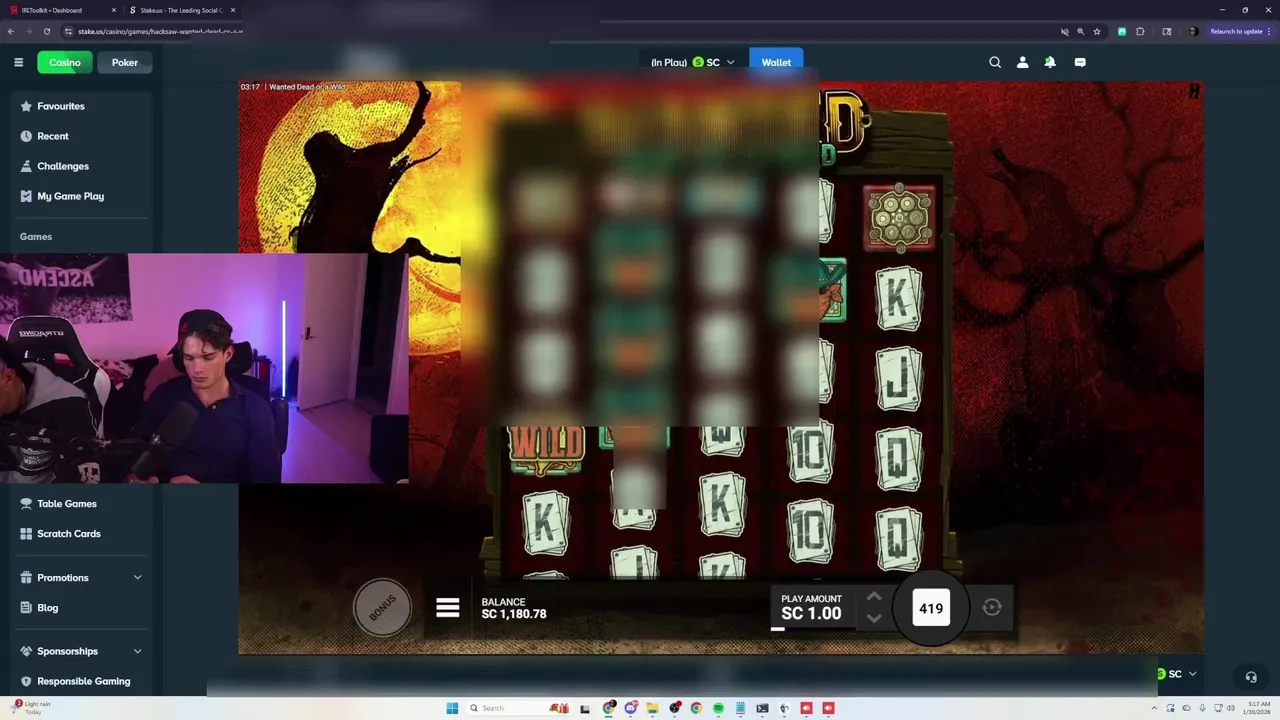Decrease play amount with down arrow
The height and width of the screenshot is (720, 1280).
pos(873,618)
